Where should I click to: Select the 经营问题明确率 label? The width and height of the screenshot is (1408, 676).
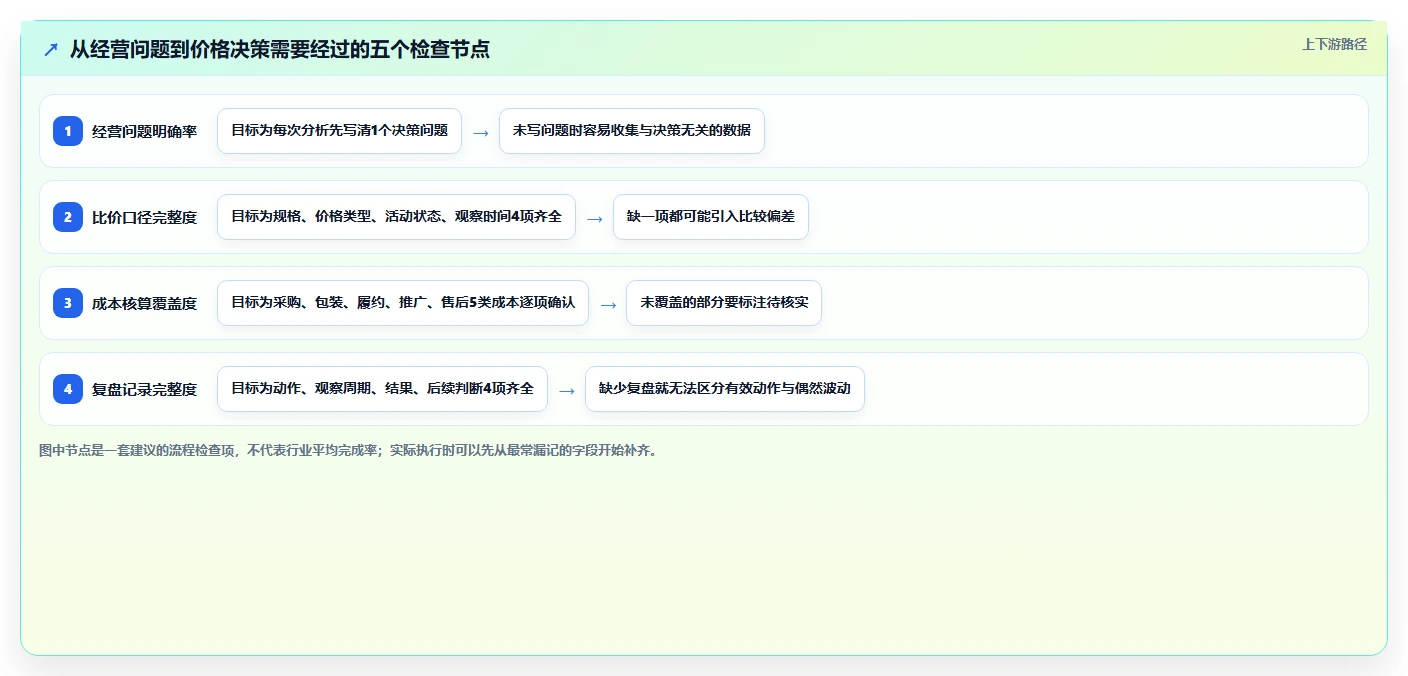point(144,131)
